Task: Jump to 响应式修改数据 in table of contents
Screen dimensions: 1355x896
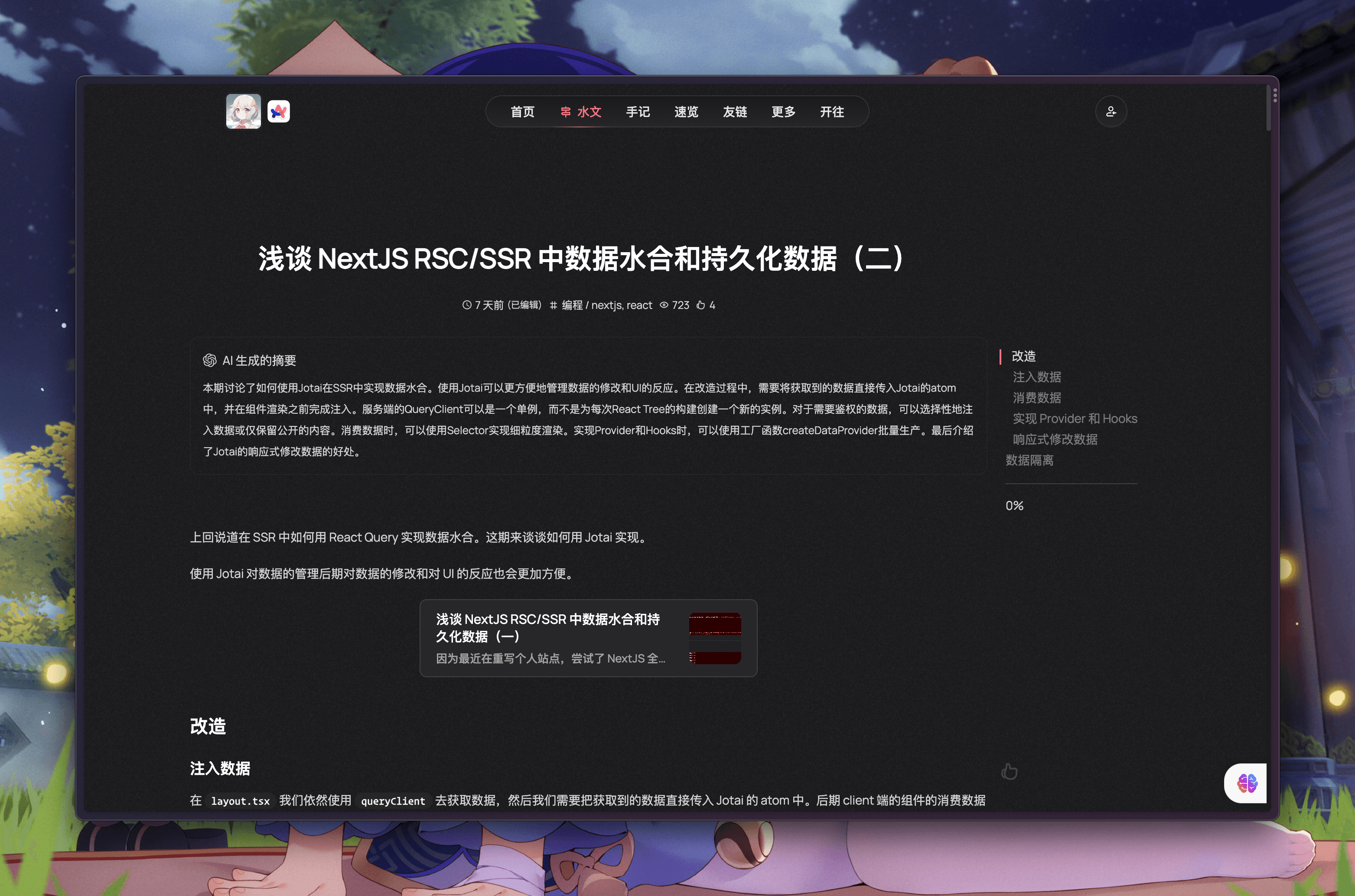Action: click(x=1055, y=439)
